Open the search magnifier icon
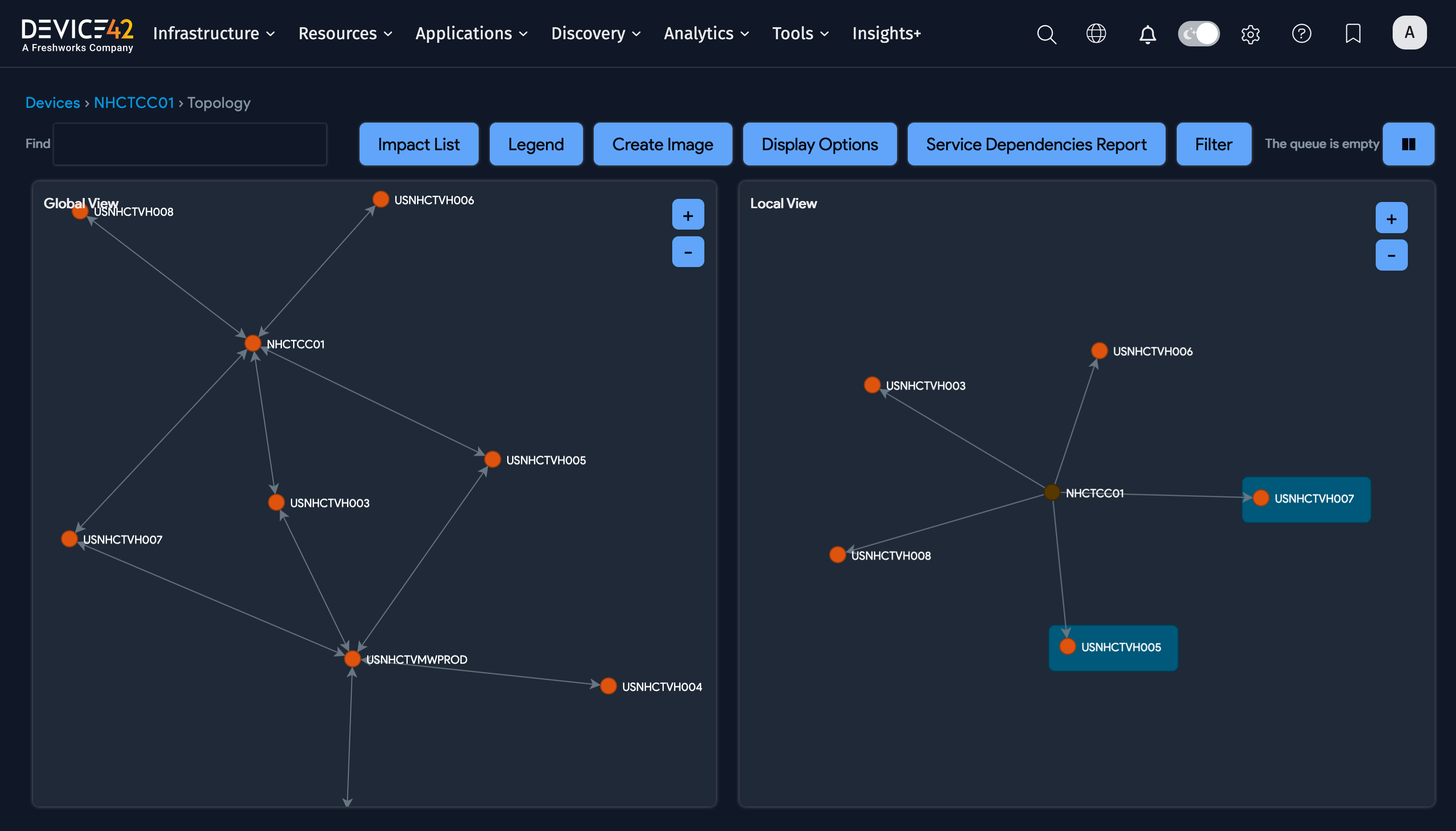Screen dimensions: 1456x831 coord(1046,34)
